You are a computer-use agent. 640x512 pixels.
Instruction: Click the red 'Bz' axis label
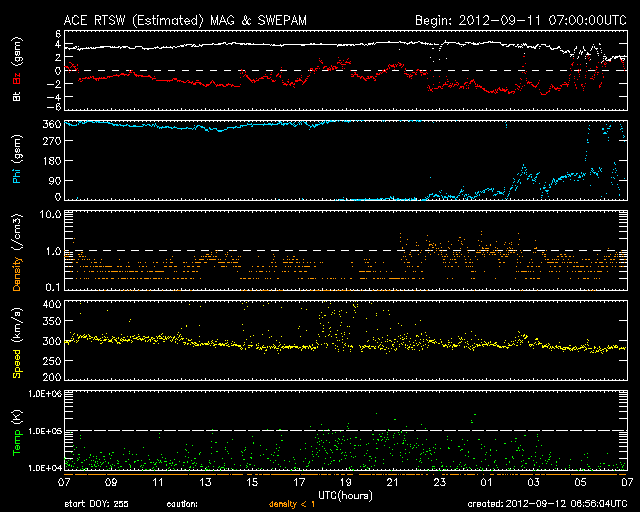17,79
